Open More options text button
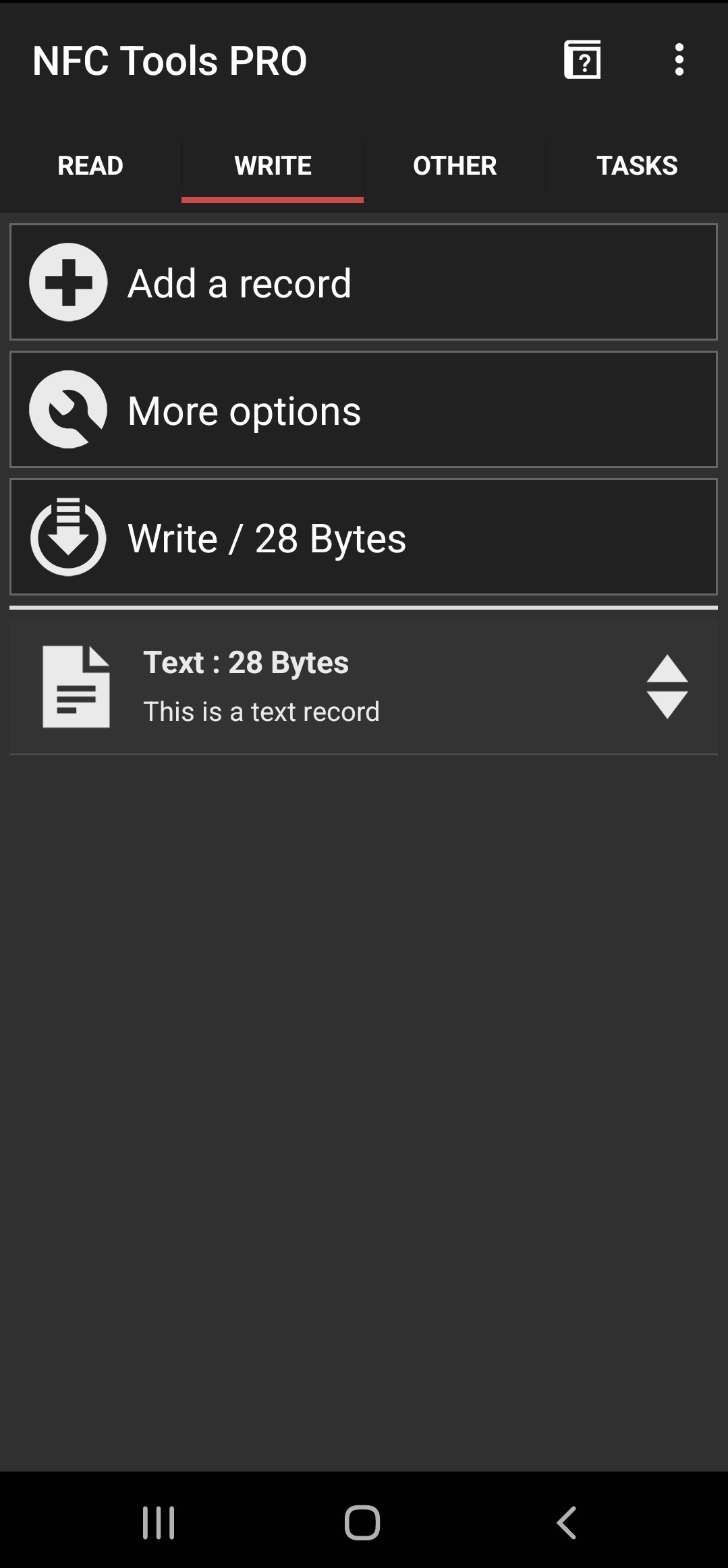Viewport: 728px width, 1568px height. coord(244,411)
